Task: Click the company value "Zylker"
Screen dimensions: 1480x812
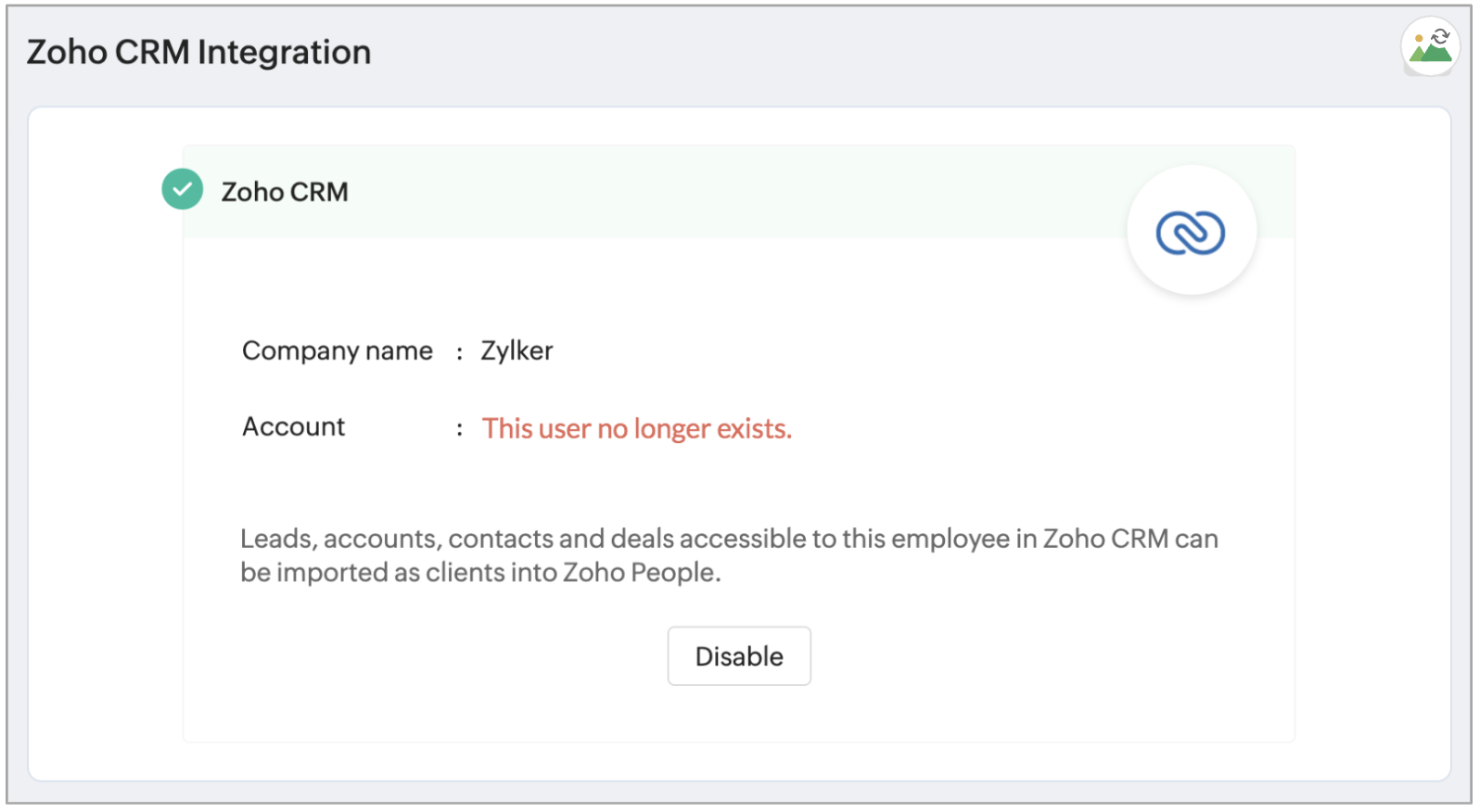Action: [x=517, y=351]
